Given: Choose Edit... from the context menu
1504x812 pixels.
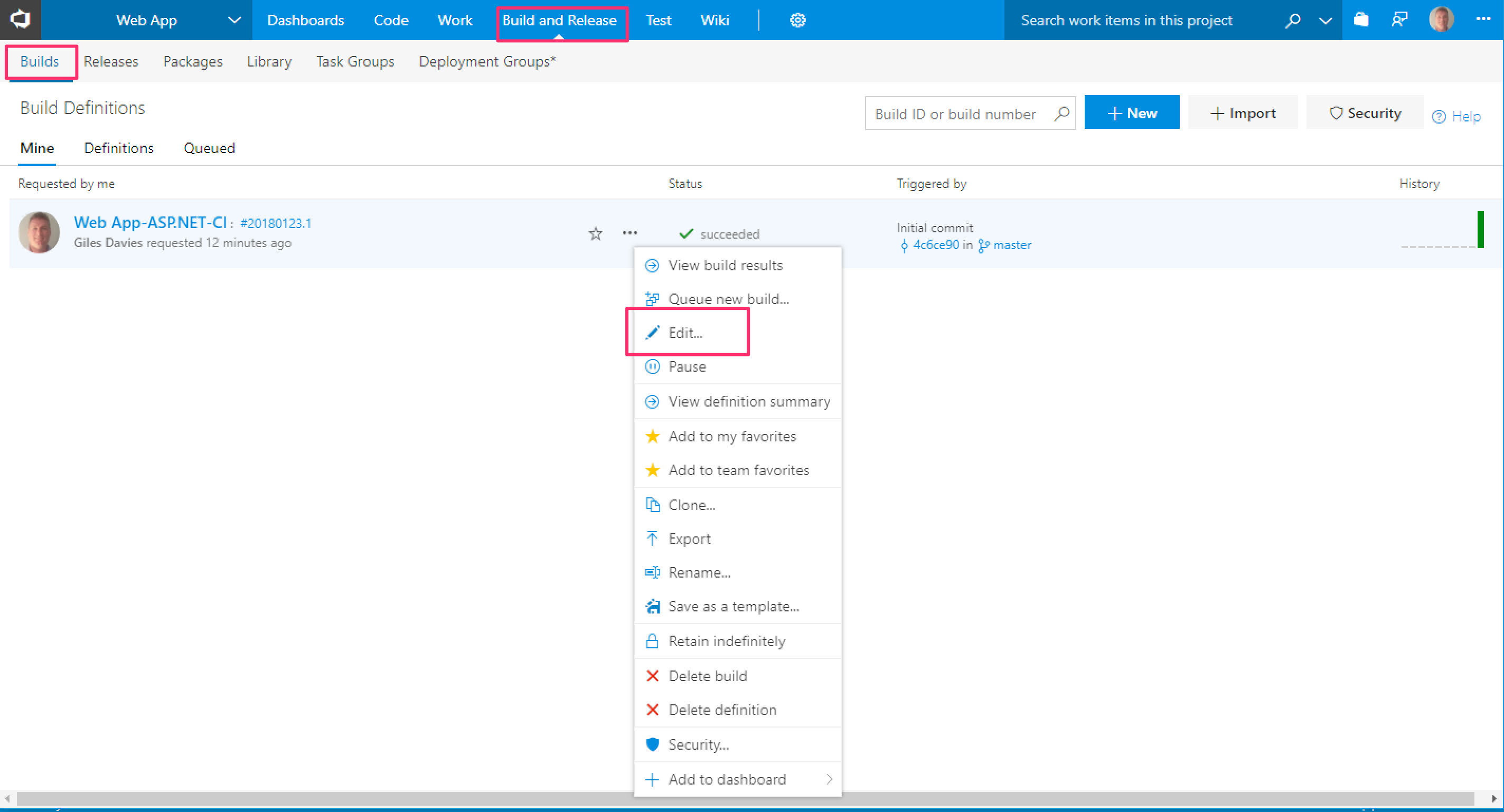Looking at the screenshot, I should click(685, 333).
